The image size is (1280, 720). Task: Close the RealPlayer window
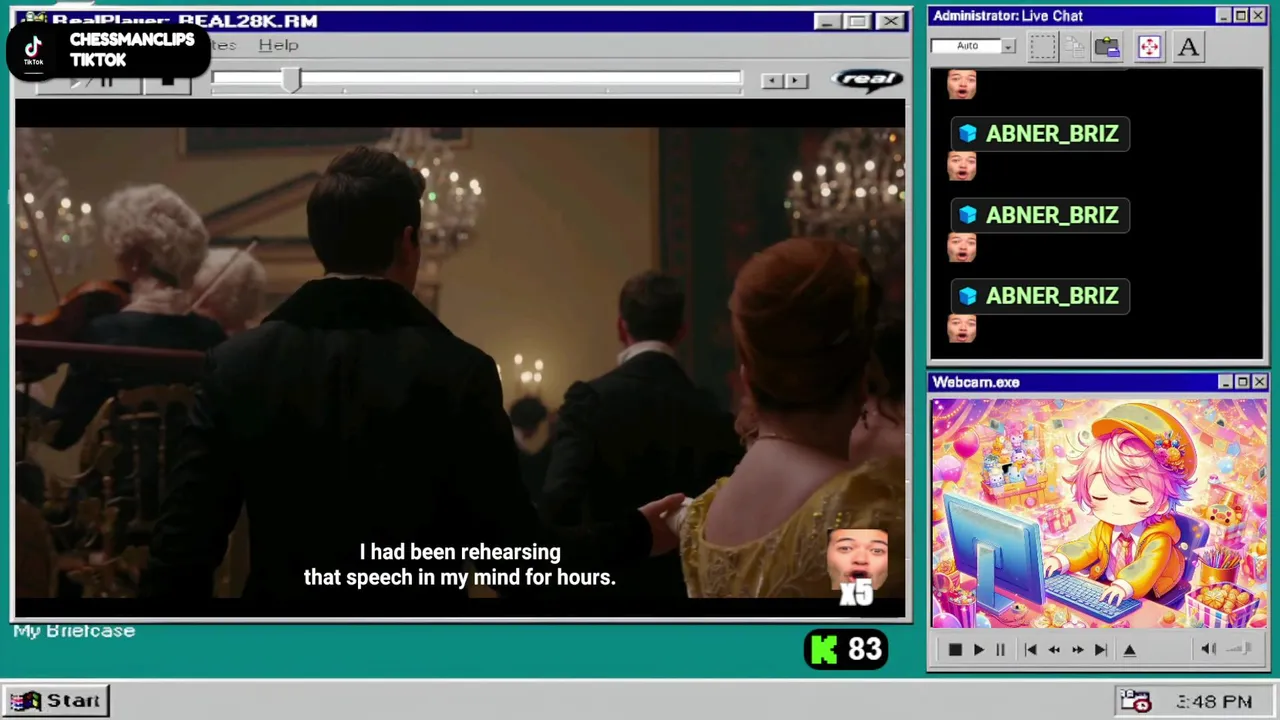tap(889, 21)
